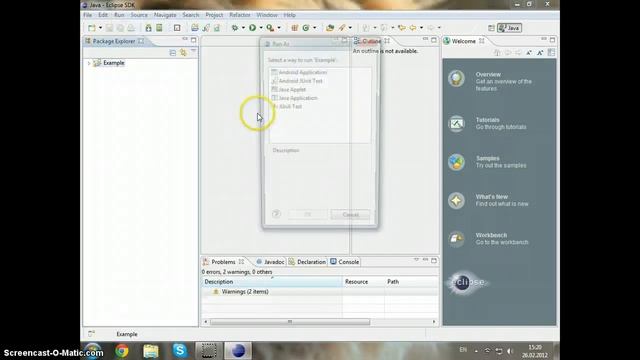Click the External Tools run icon
The width and height of the screenshot is (640, 360).
pyautogui.click(x=270, y=28)
